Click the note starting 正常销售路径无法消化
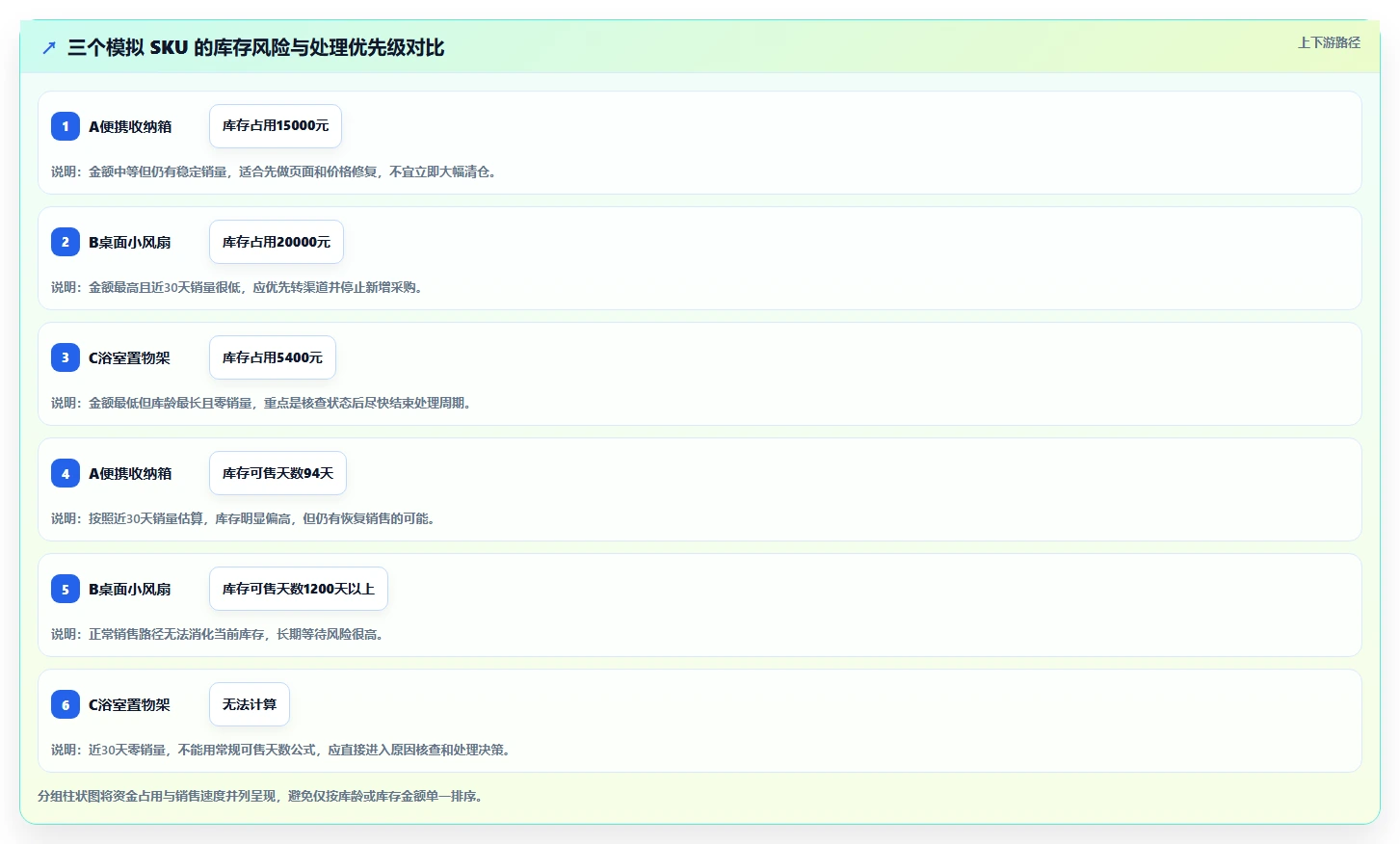 218,634
